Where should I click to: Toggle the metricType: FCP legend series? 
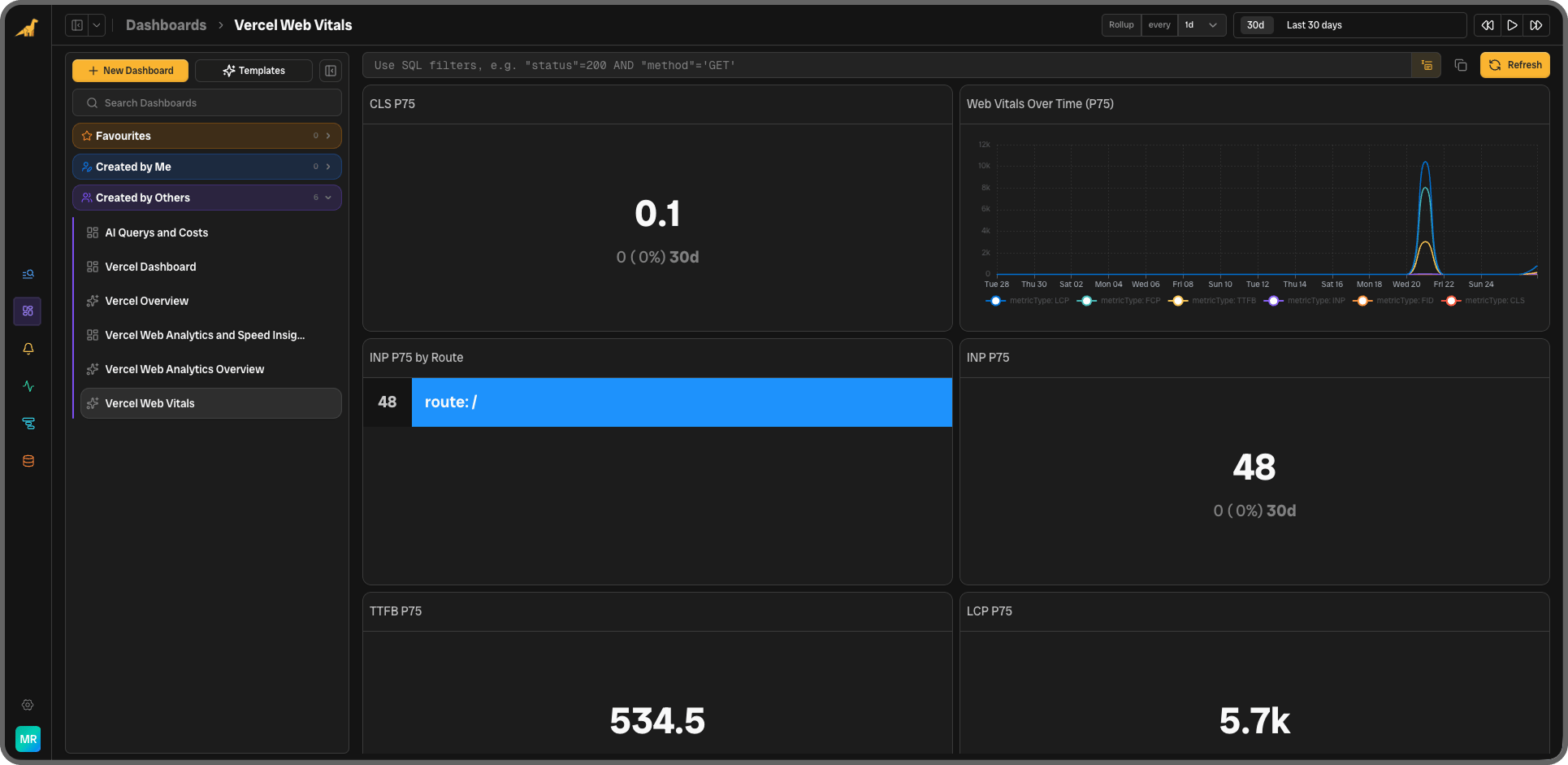tap(1119, 301)
